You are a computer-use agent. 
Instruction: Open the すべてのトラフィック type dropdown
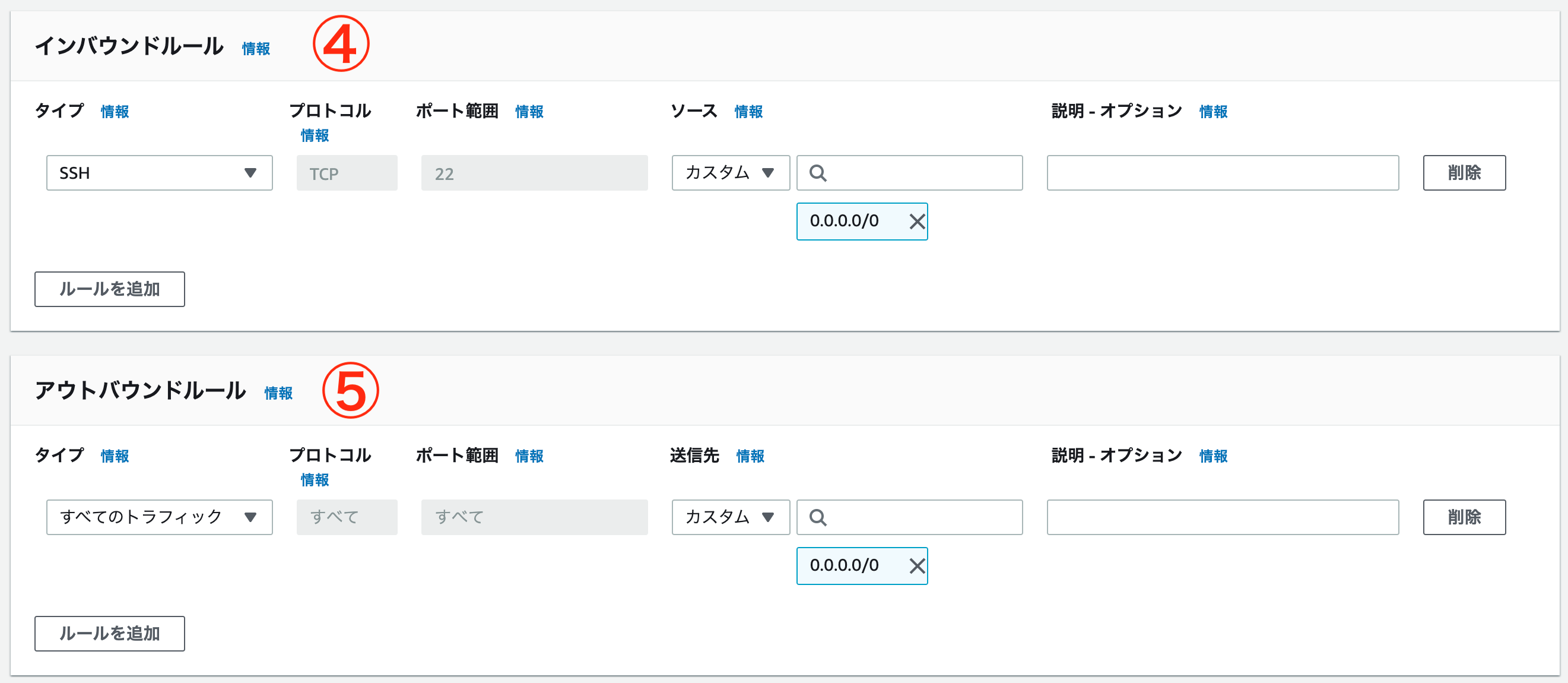(160, 517)
